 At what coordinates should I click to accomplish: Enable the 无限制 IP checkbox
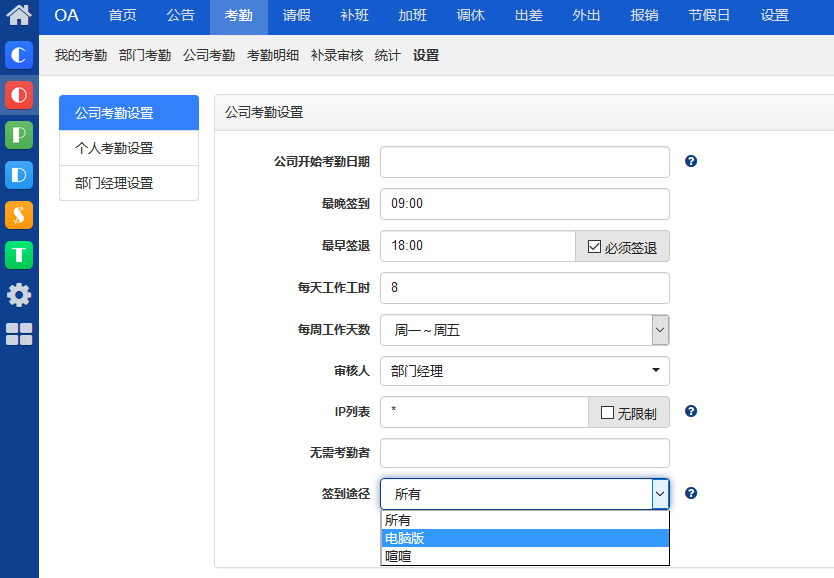tap(607, 412)
